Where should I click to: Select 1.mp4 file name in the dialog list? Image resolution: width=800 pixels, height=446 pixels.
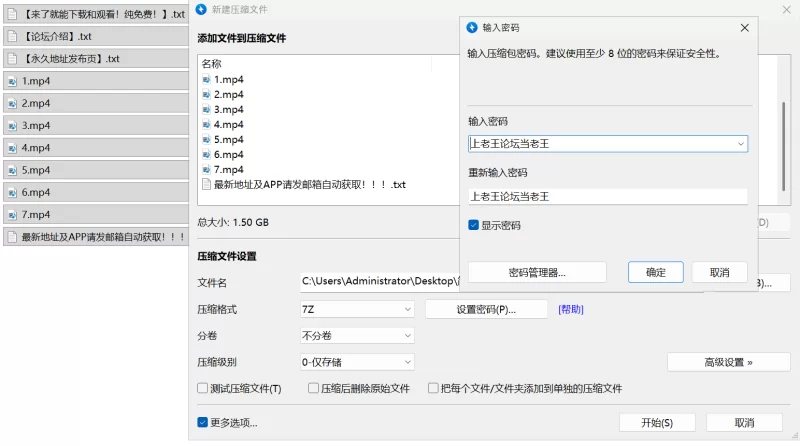tap(229, 80)
